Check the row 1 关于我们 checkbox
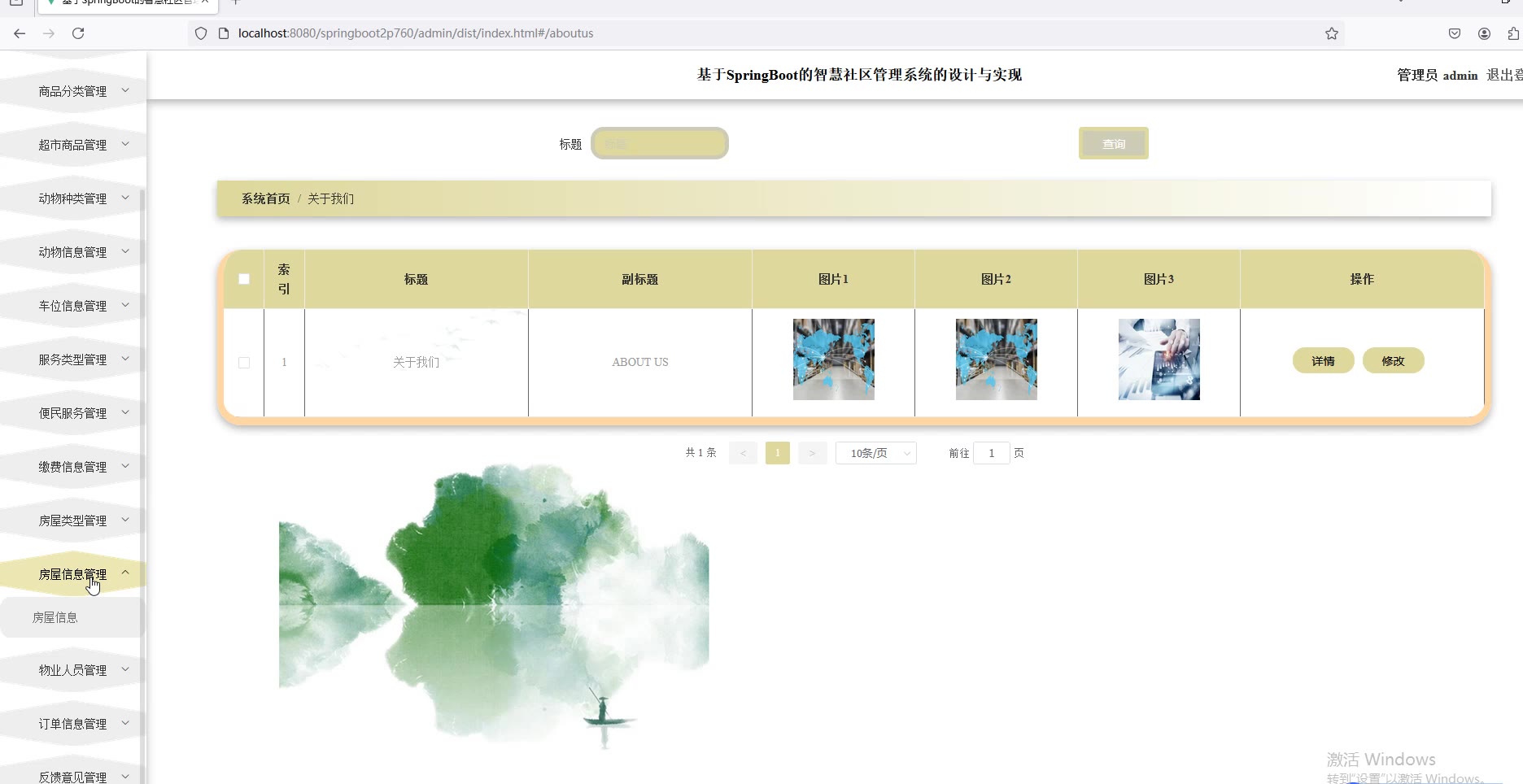The width and height of the screenshot is (1523, 784). (x=244, y=363)
